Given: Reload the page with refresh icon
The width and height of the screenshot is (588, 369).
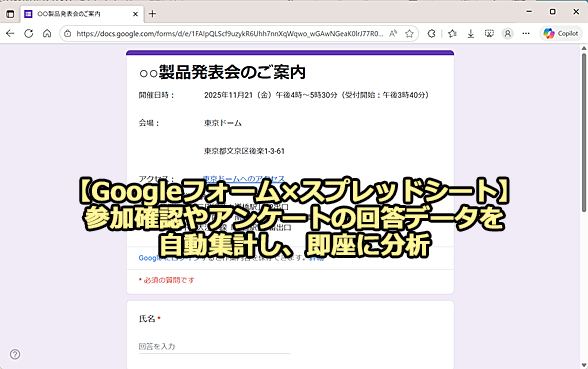Looking at the screenshot, I should click(28, 33).
